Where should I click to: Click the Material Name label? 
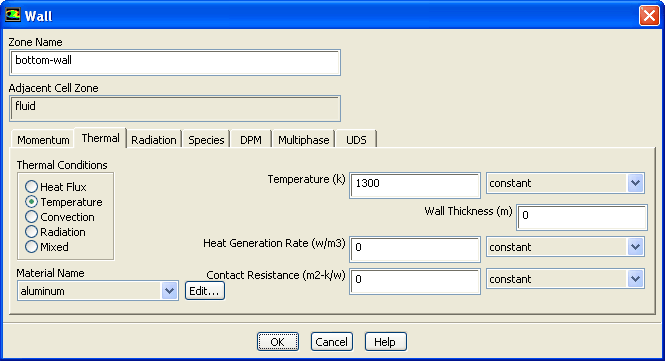coord(50,273)
